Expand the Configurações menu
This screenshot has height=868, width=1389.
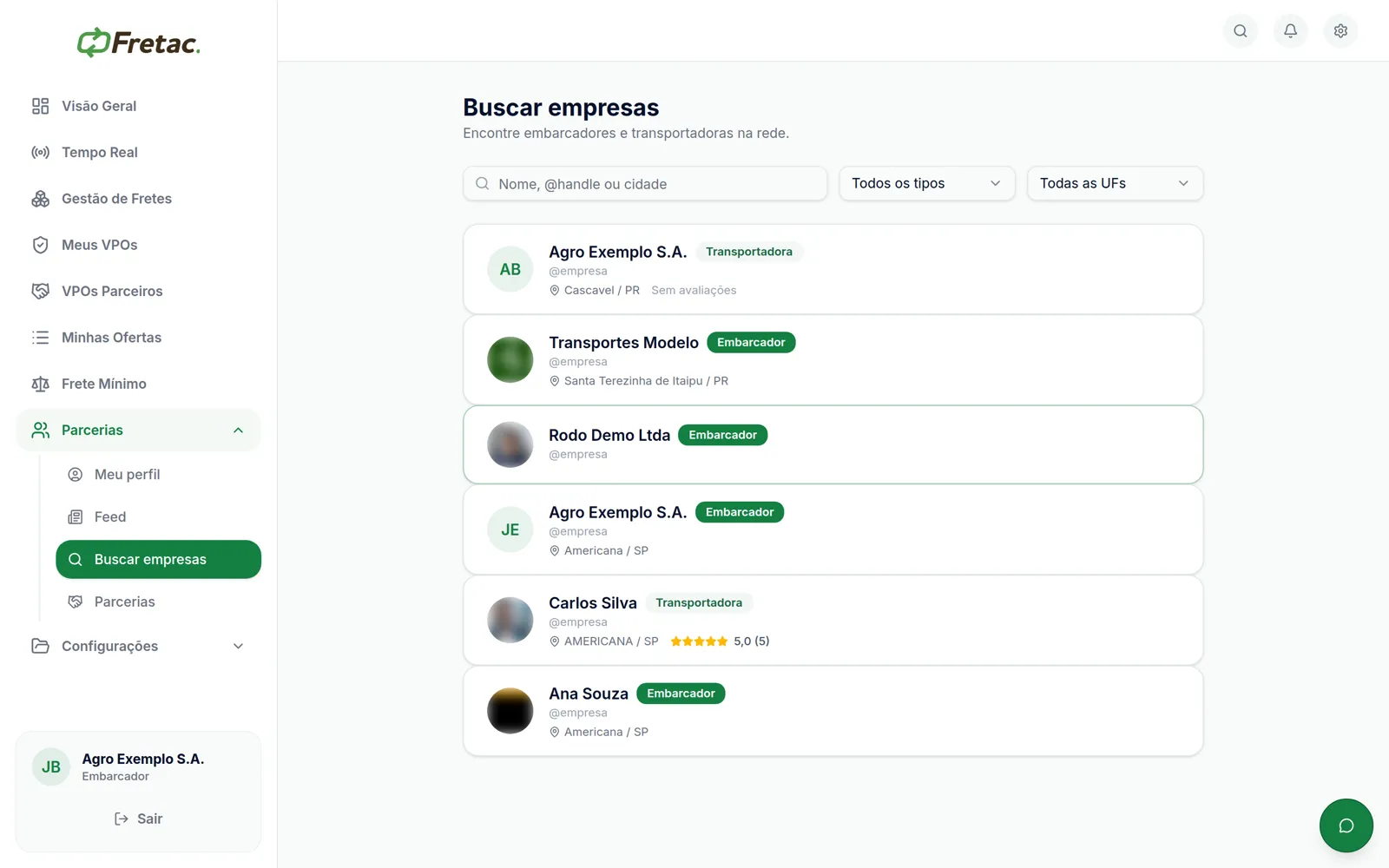coord(139,646)
